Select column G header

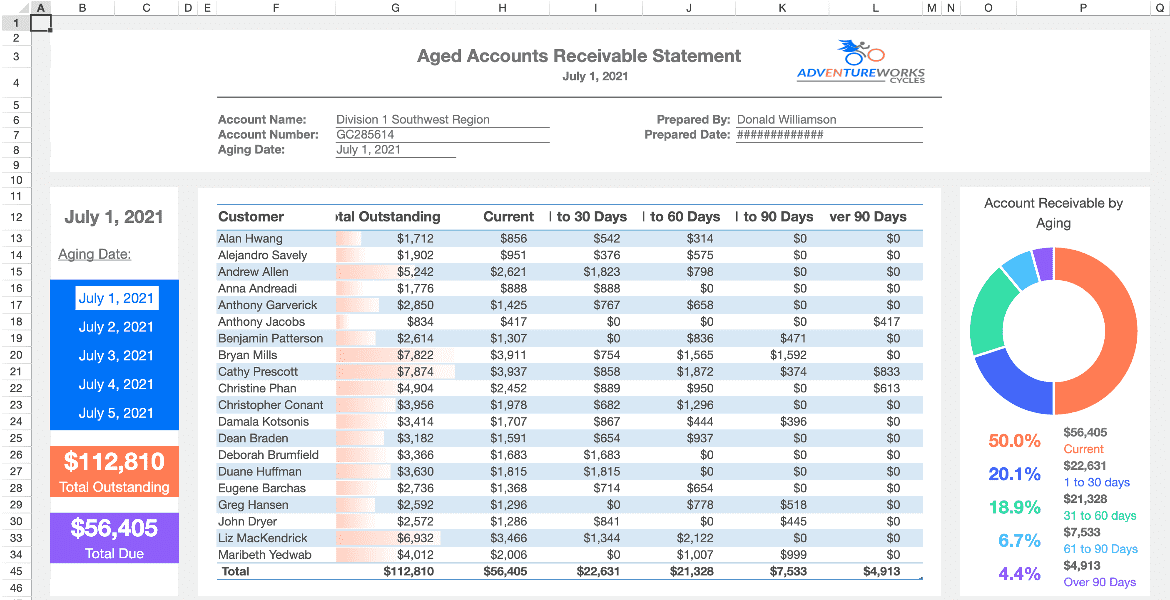click(395, 7)
